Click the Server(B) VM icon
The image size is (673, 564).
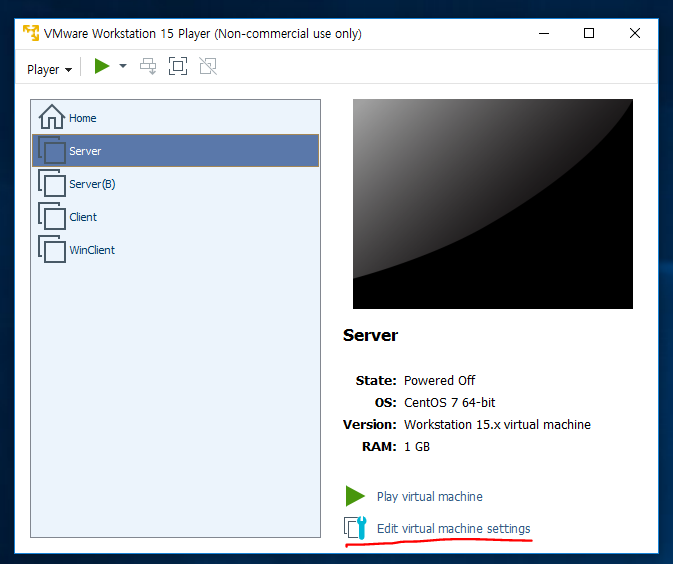click(52, 183)
